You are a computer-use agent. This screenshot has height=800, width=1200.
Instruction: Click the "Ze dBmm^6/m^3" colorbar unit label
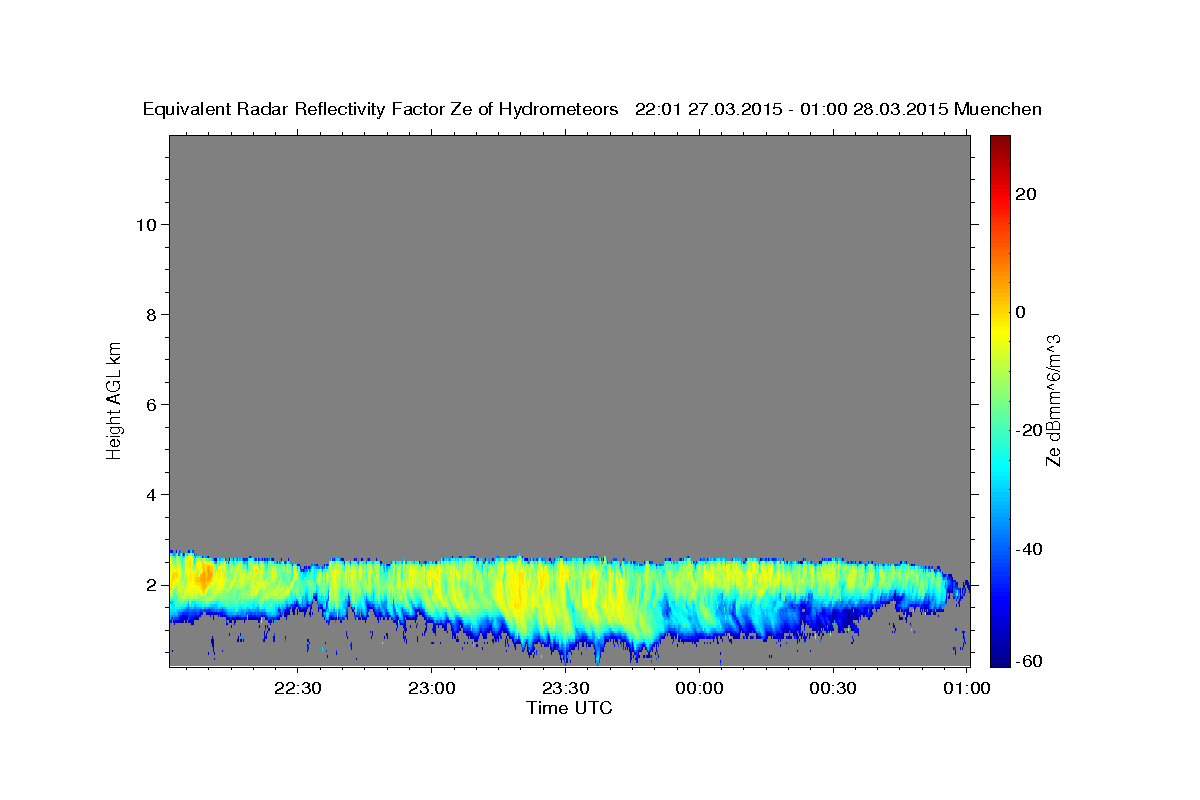[1053, 400]
